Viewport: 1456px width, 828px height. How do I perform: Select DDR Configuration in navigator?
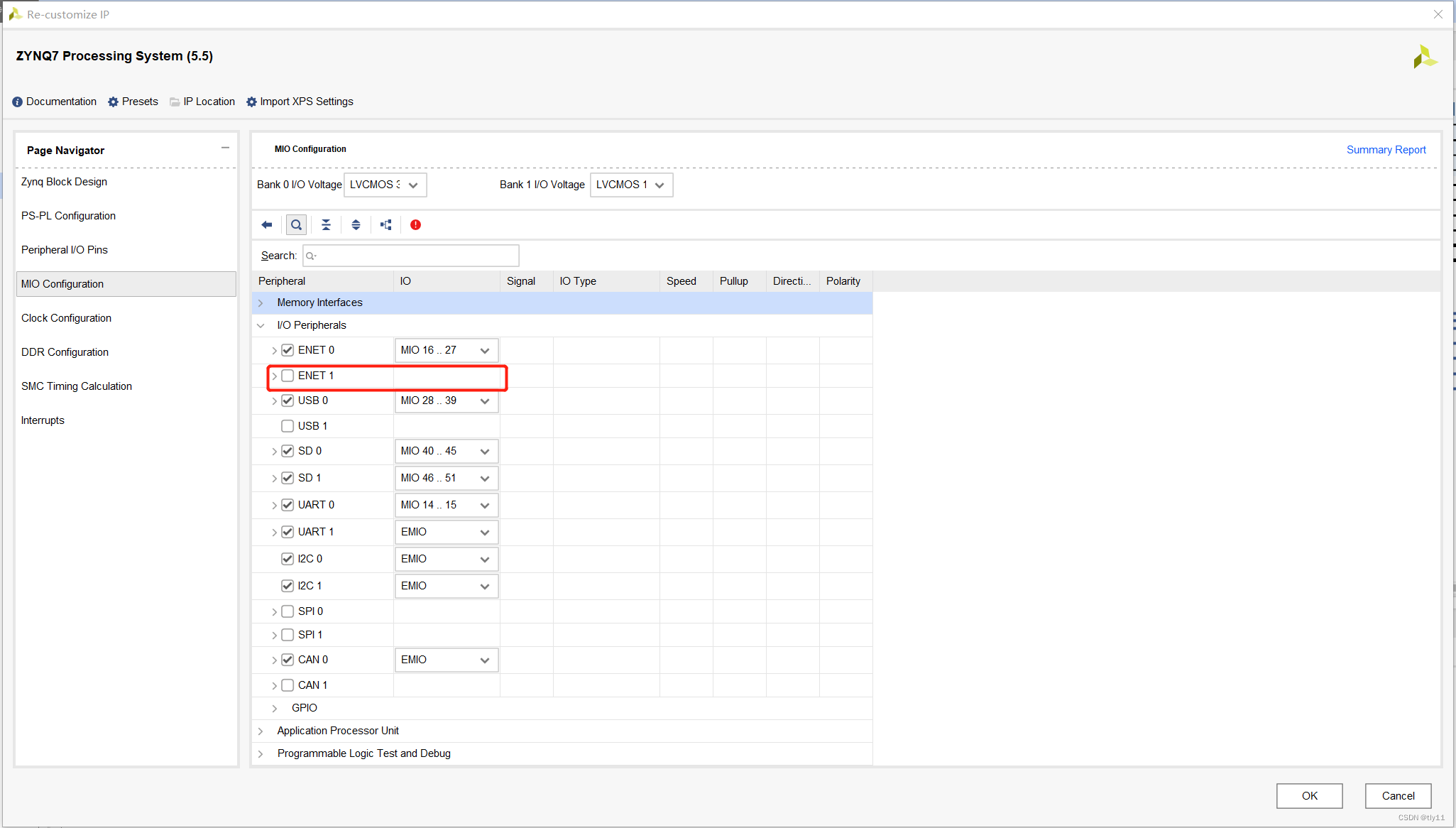tap(65, 352)
